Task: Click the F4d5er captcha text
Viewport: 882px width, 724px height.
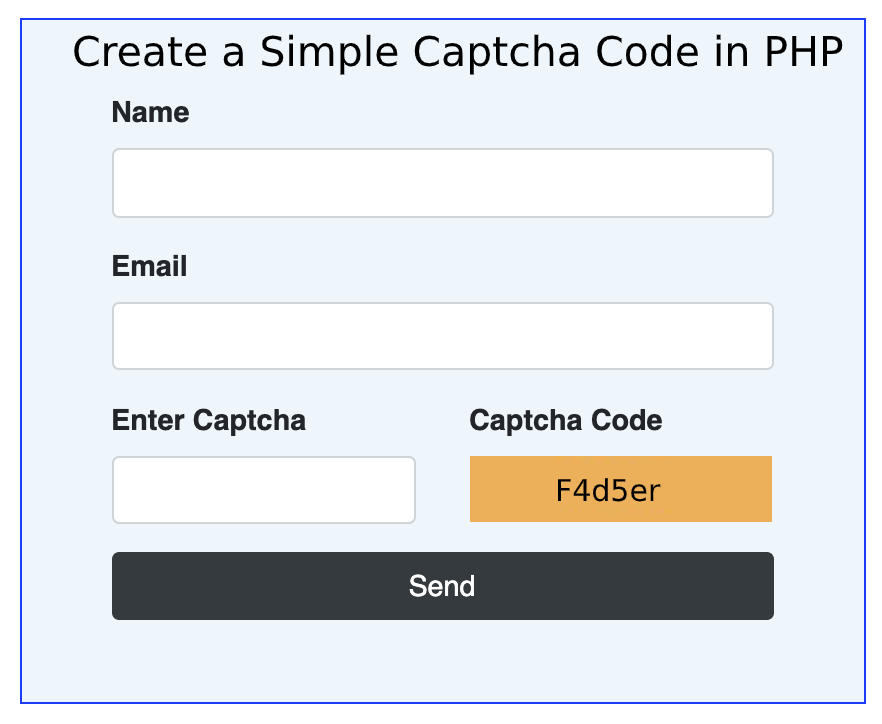Action: click(608, 491)
